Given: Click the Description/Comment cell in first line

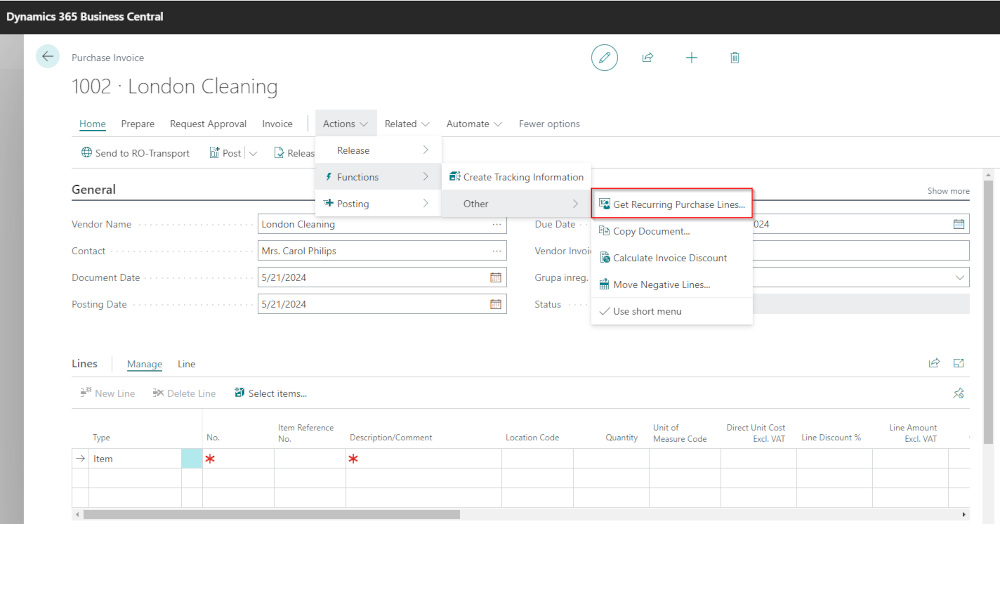Looking at the screenshot, I should pos(423,458).
